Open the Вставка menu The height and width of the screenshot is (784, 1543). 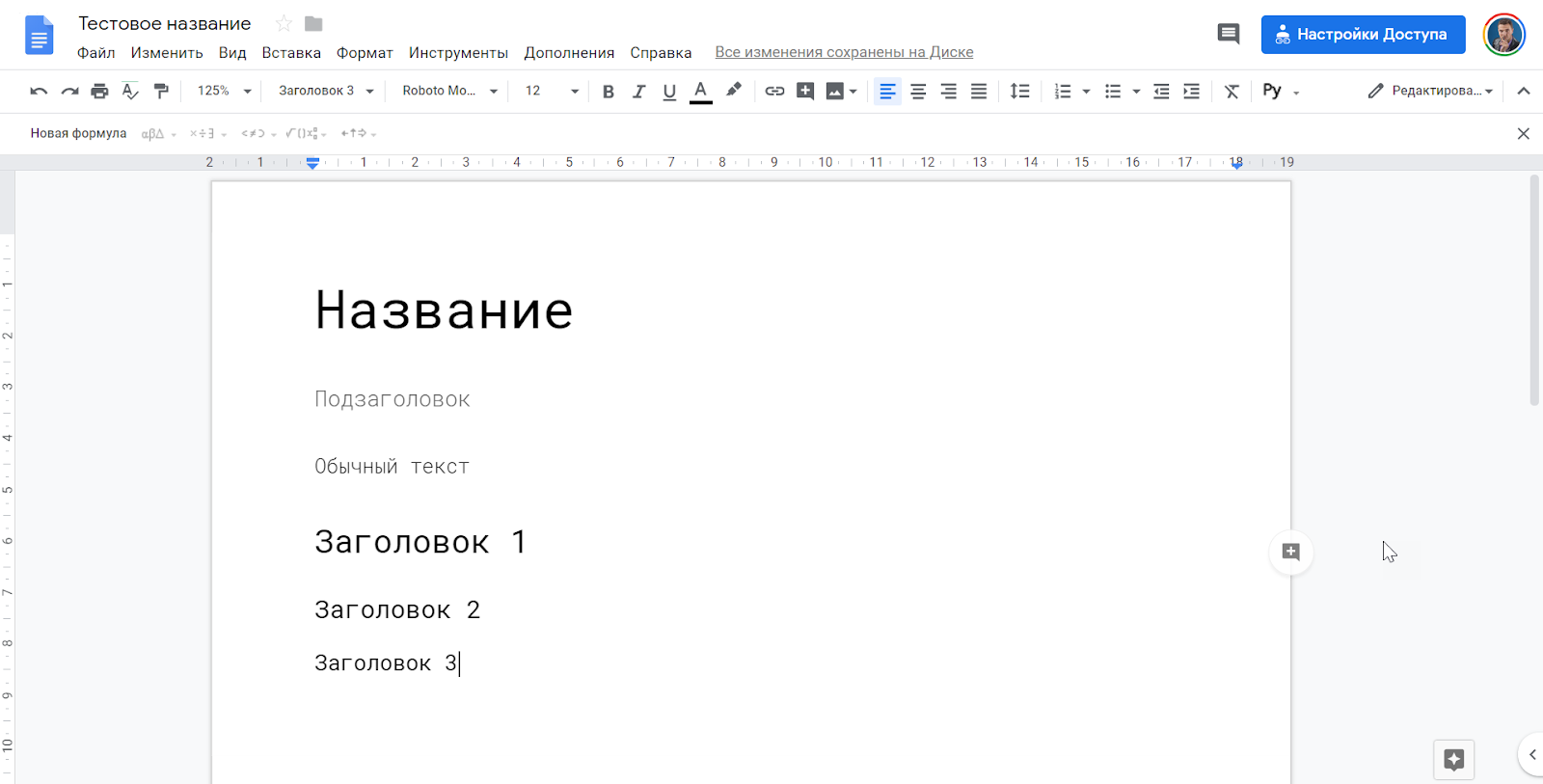(x=291, y=52)
